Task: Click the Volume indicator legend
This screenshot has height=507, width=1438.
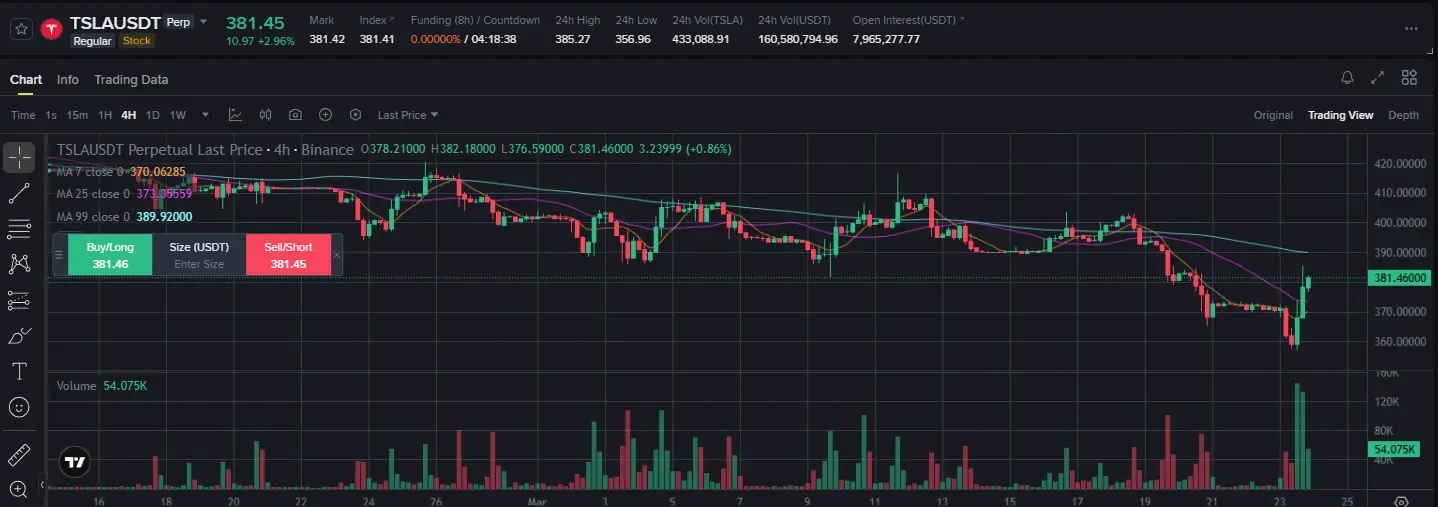Action: coord(101,386)
